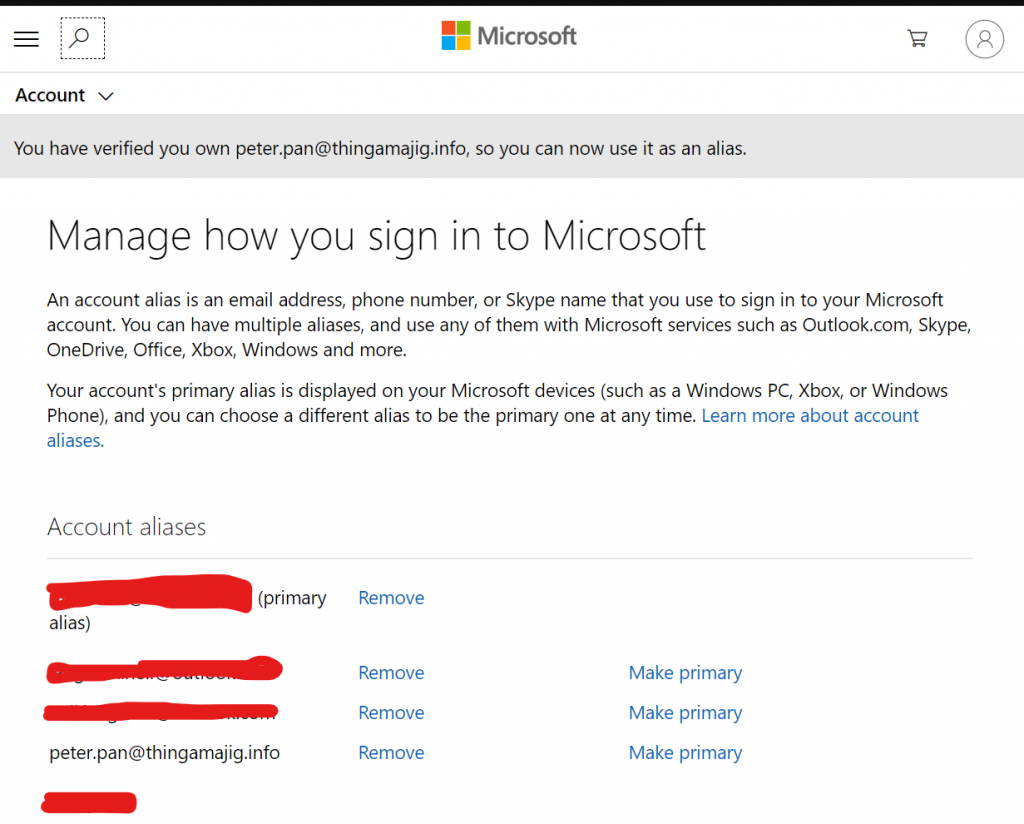Click the Manage how you sign in heading
Image resolution: width=1024 pixels, height=824 pixels.
click(x=376, y=236)
